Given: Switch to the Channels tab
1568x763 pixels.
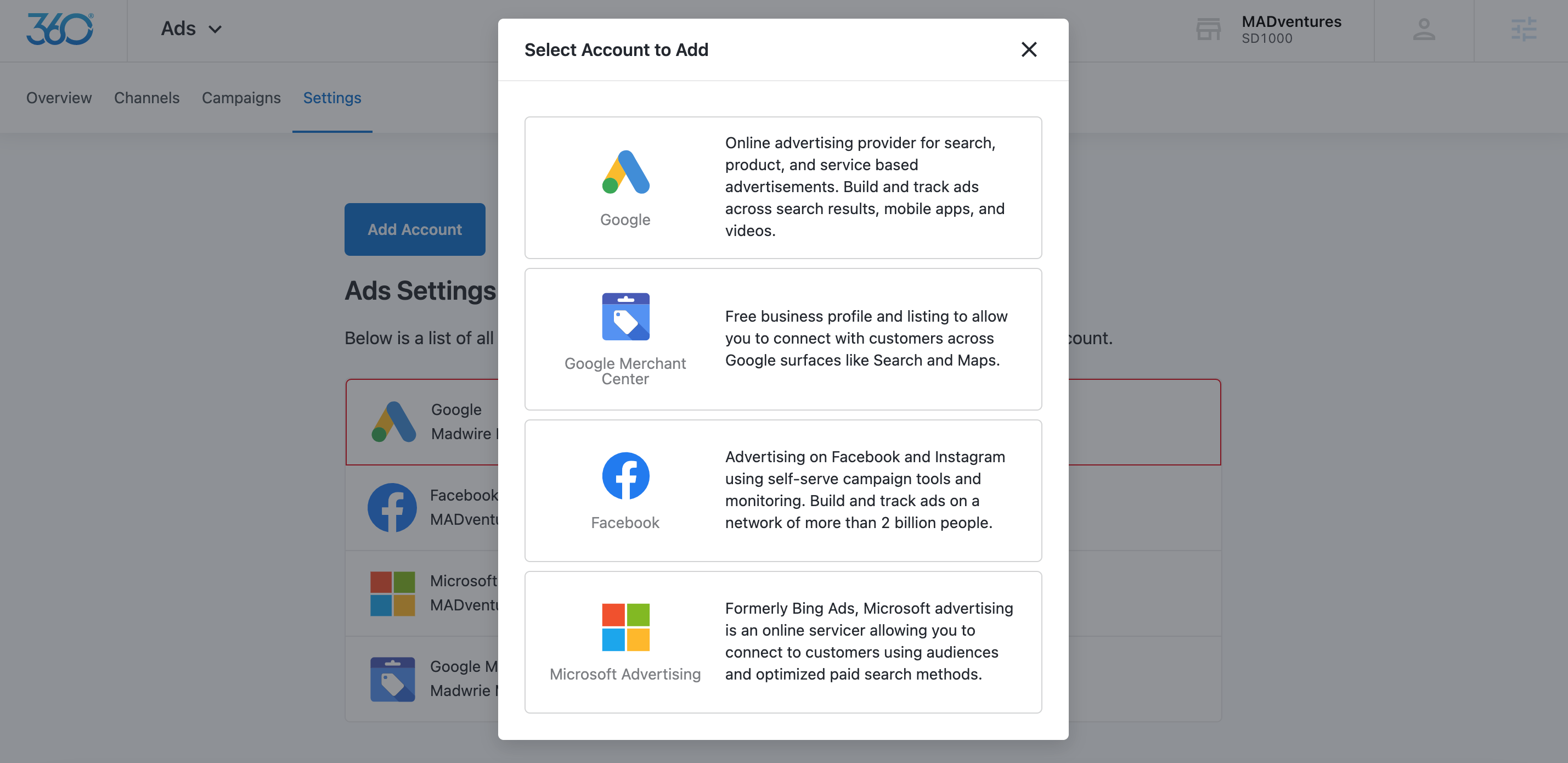Looking at the screenshot, I should pos(146,97).
